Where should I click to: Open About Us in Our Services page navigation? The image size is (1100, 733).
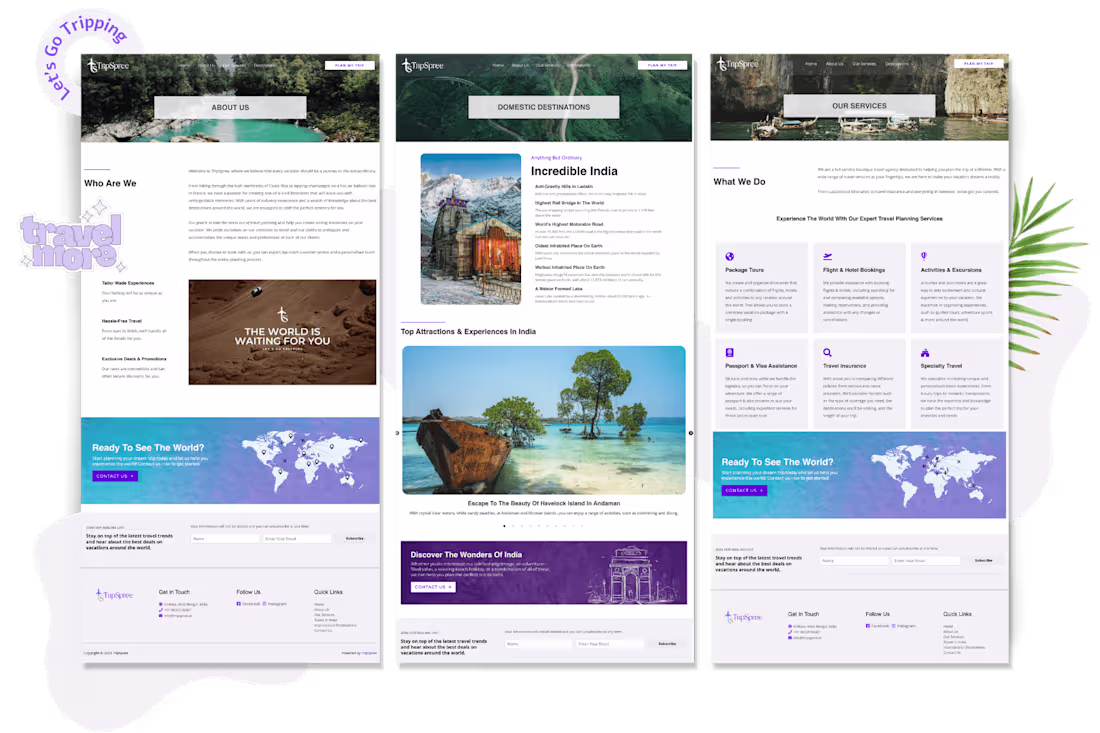click(834, 64)
